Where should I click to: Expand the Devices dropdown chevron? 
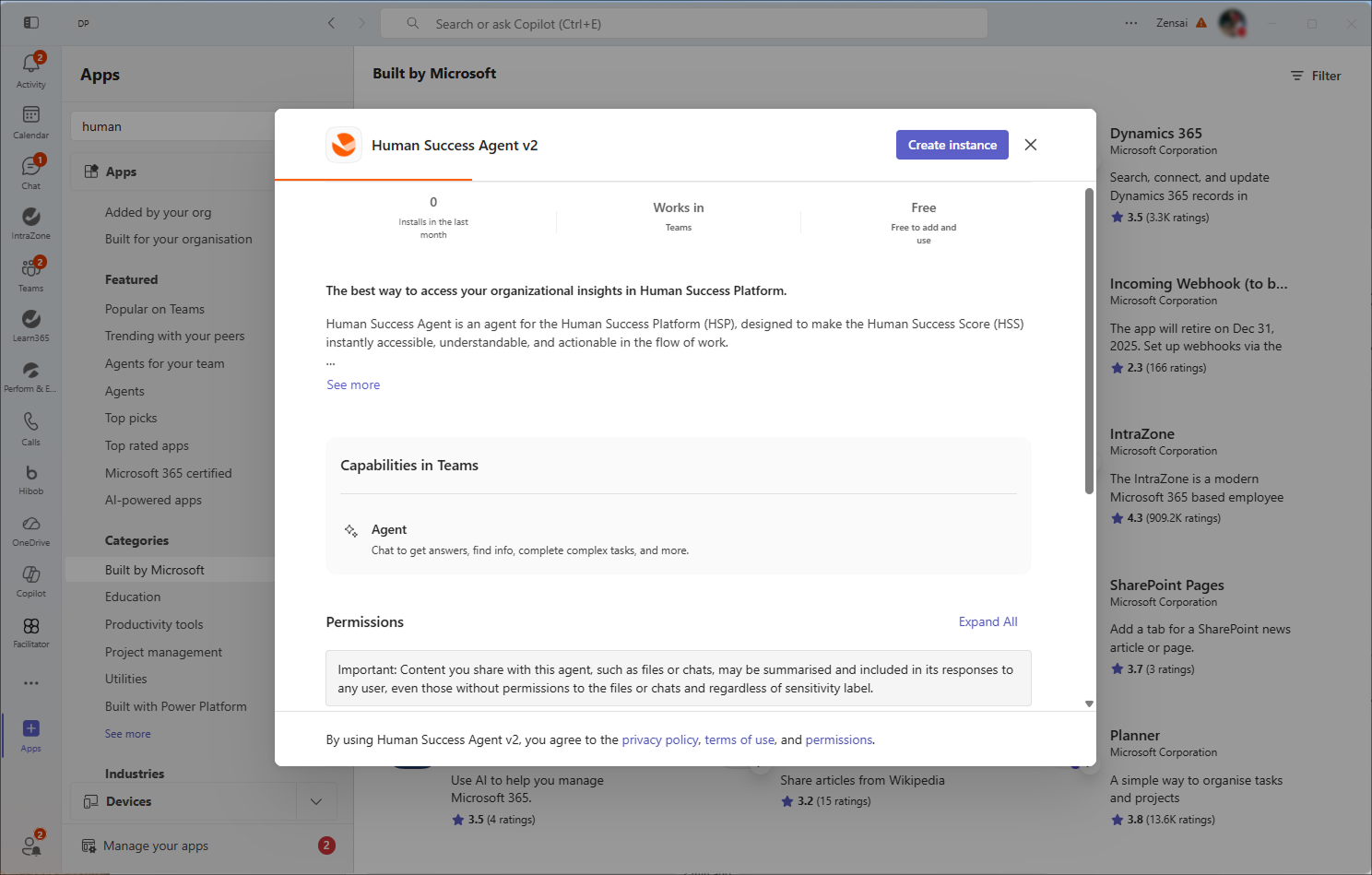[316, 801]
